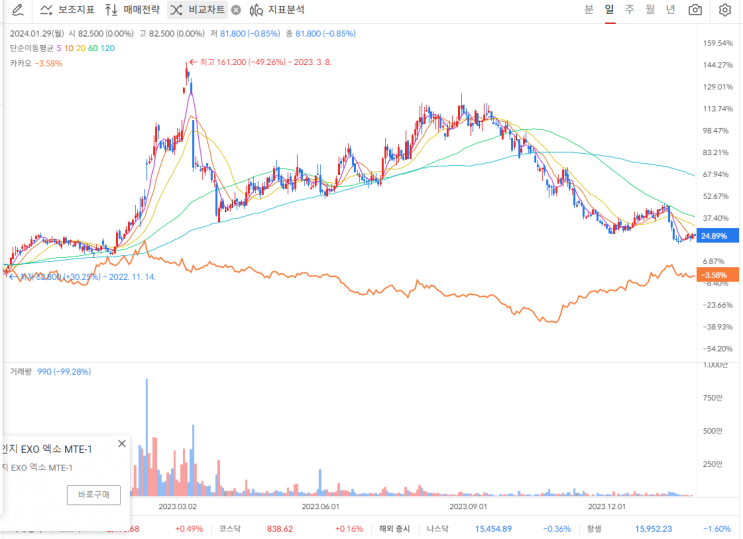Select the pencil drawing tool icon

pyautogui.click(x=18, y=10)
